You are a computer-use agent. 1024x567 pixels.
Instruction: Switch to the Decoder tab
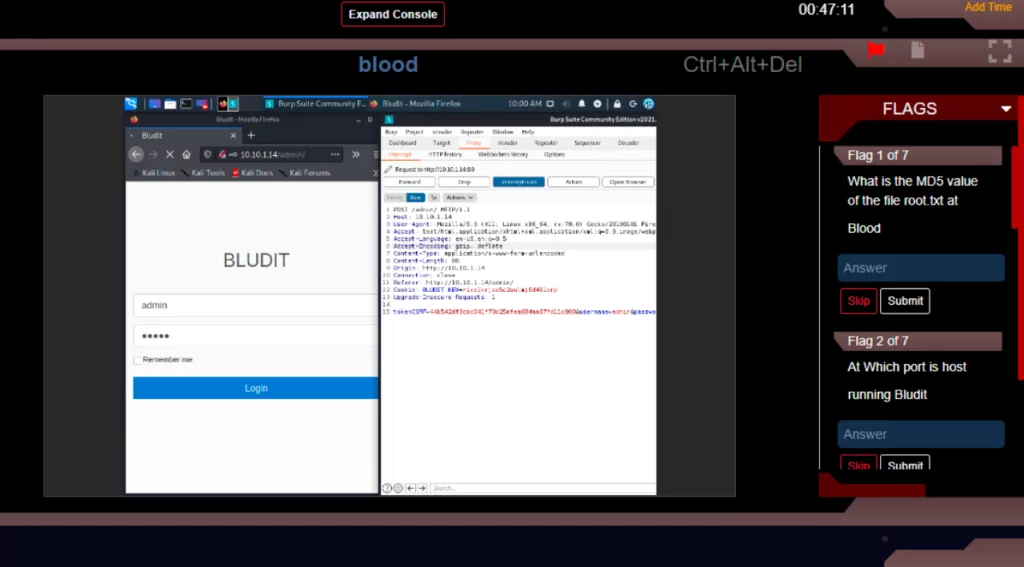(628, 143)
